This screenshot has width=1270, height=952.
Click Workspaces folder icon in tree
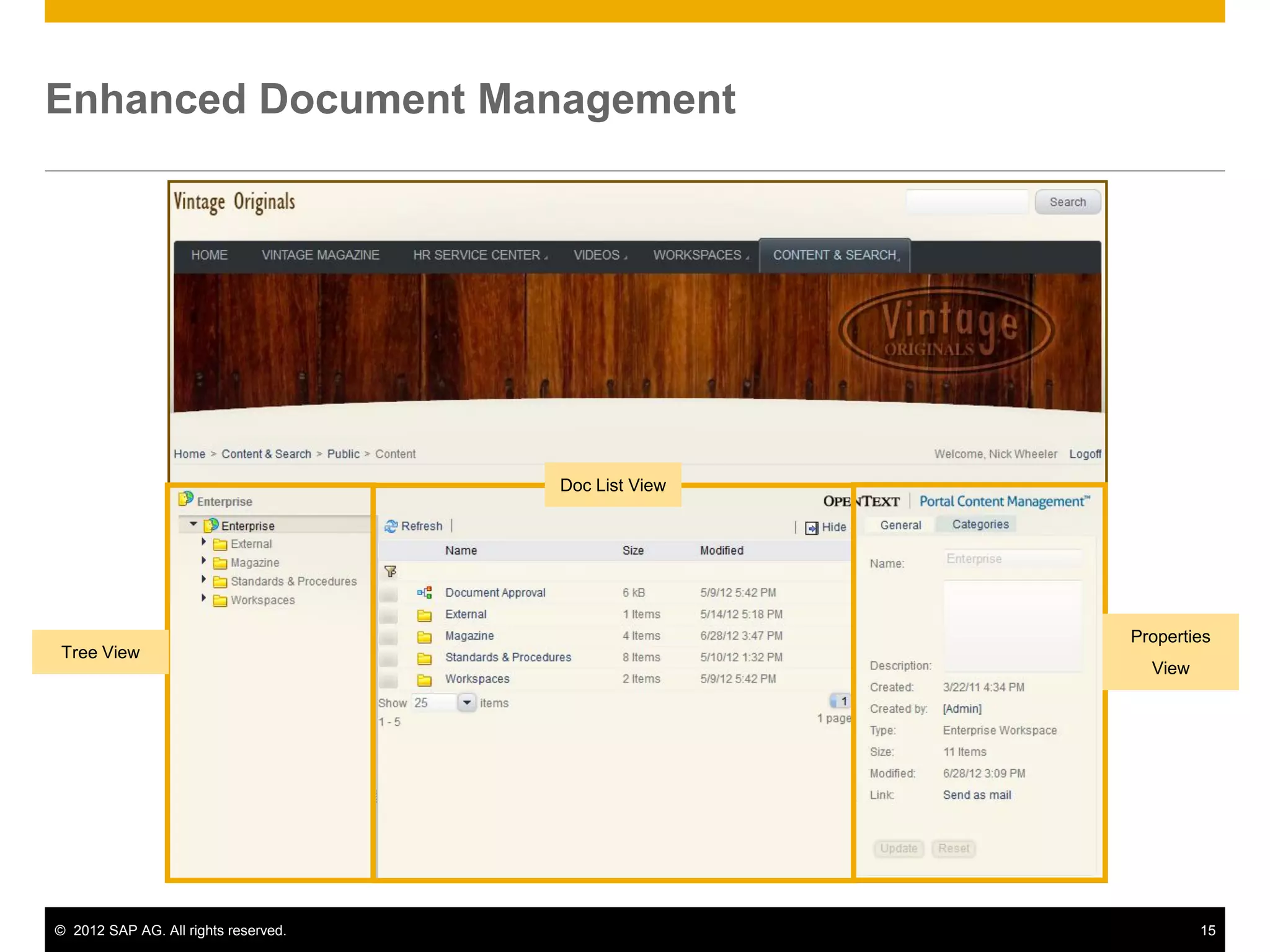tap(220, 601)
